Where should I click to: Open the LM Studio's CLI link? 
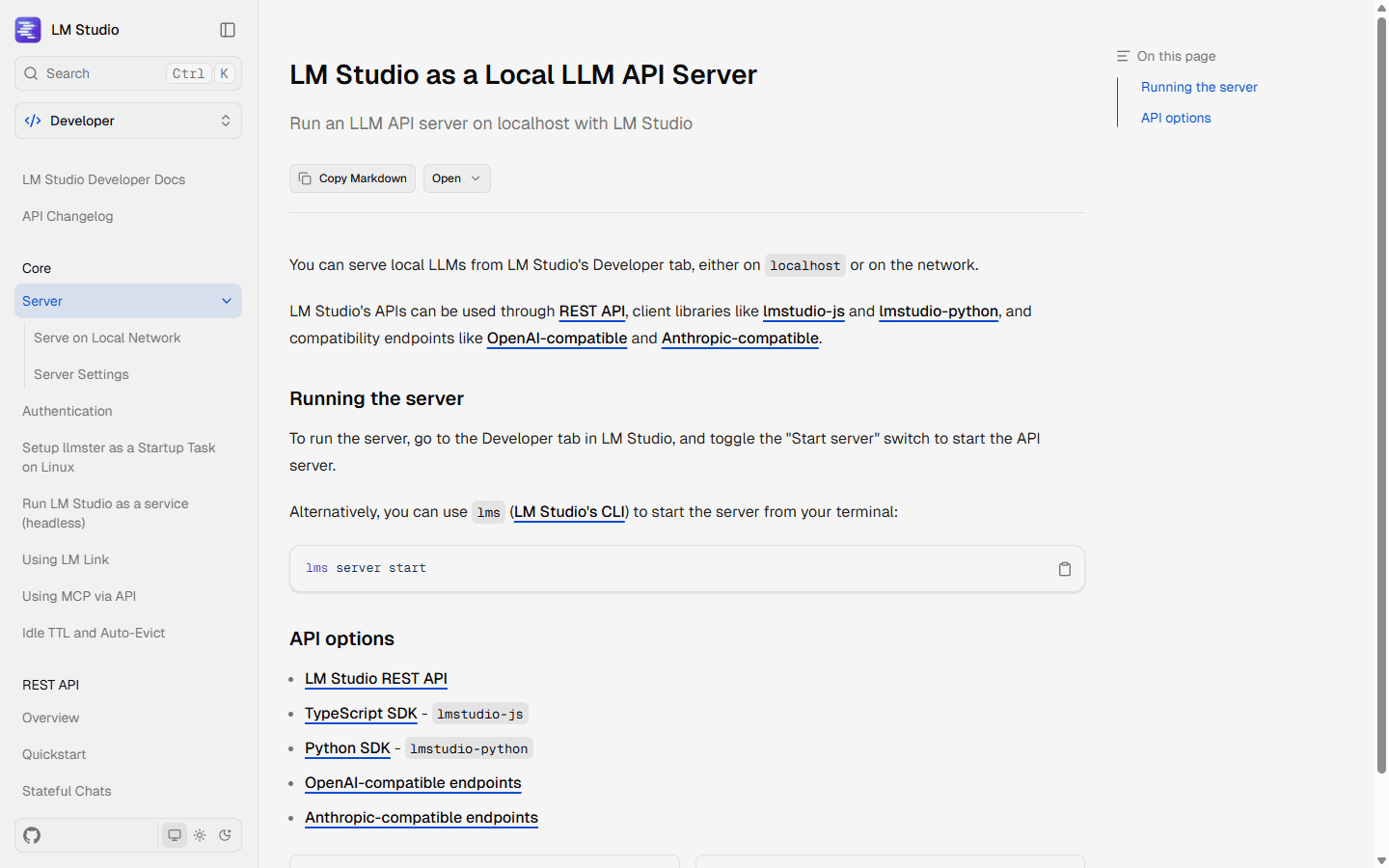pyautogui.click(x=569, y=511)
